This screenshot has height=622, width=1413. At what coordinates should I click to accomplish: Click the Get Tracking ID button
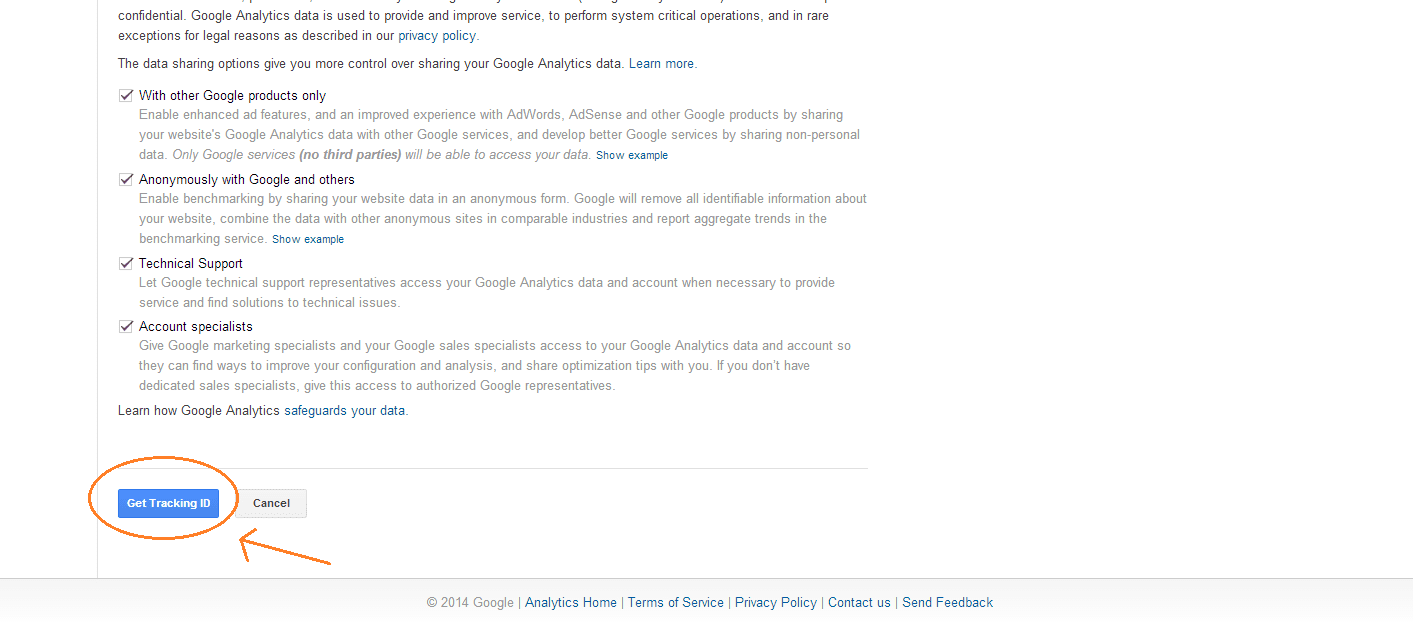168,503
